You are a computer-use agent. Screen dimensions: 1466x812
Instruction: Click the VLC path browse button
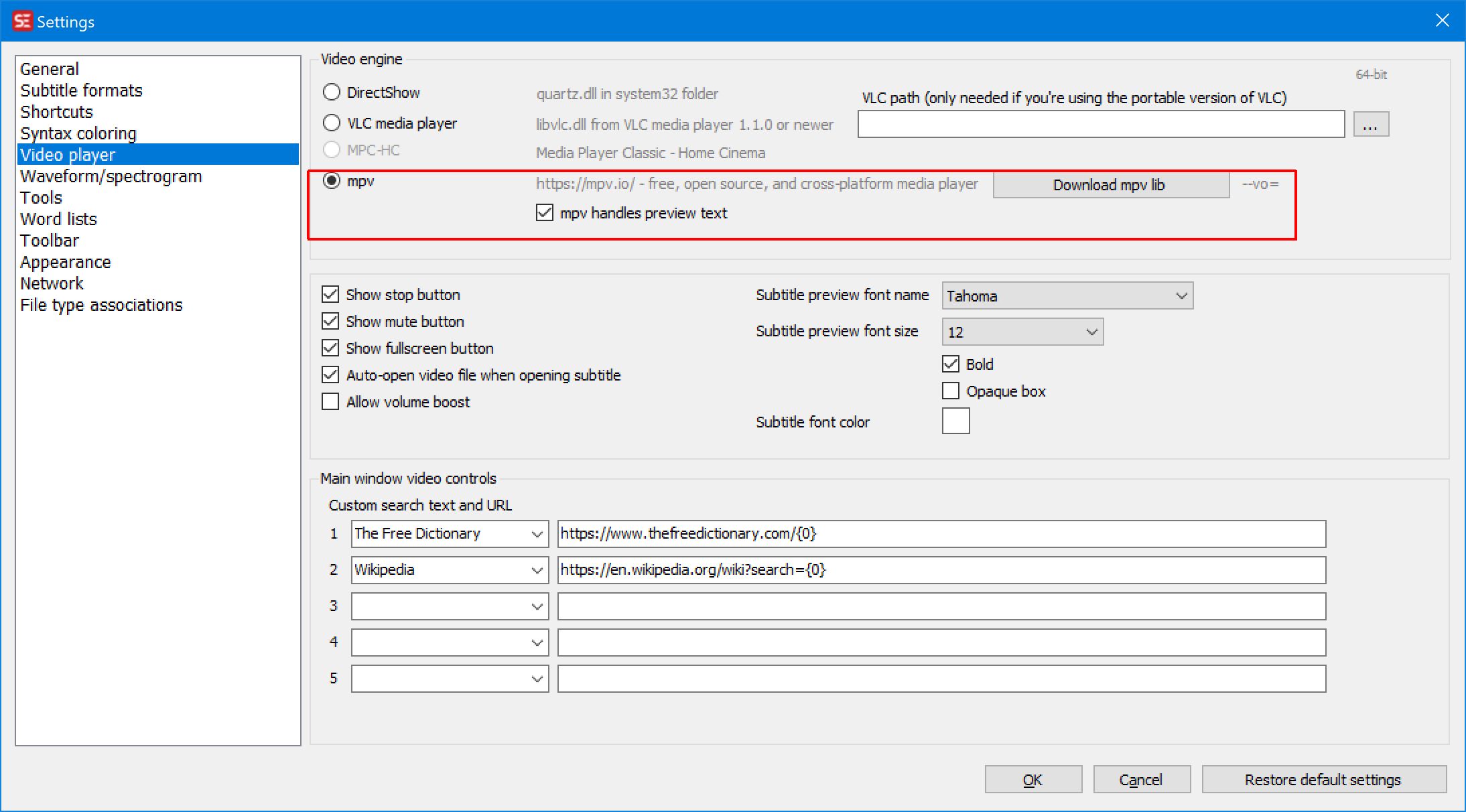tap(1370, 125)
